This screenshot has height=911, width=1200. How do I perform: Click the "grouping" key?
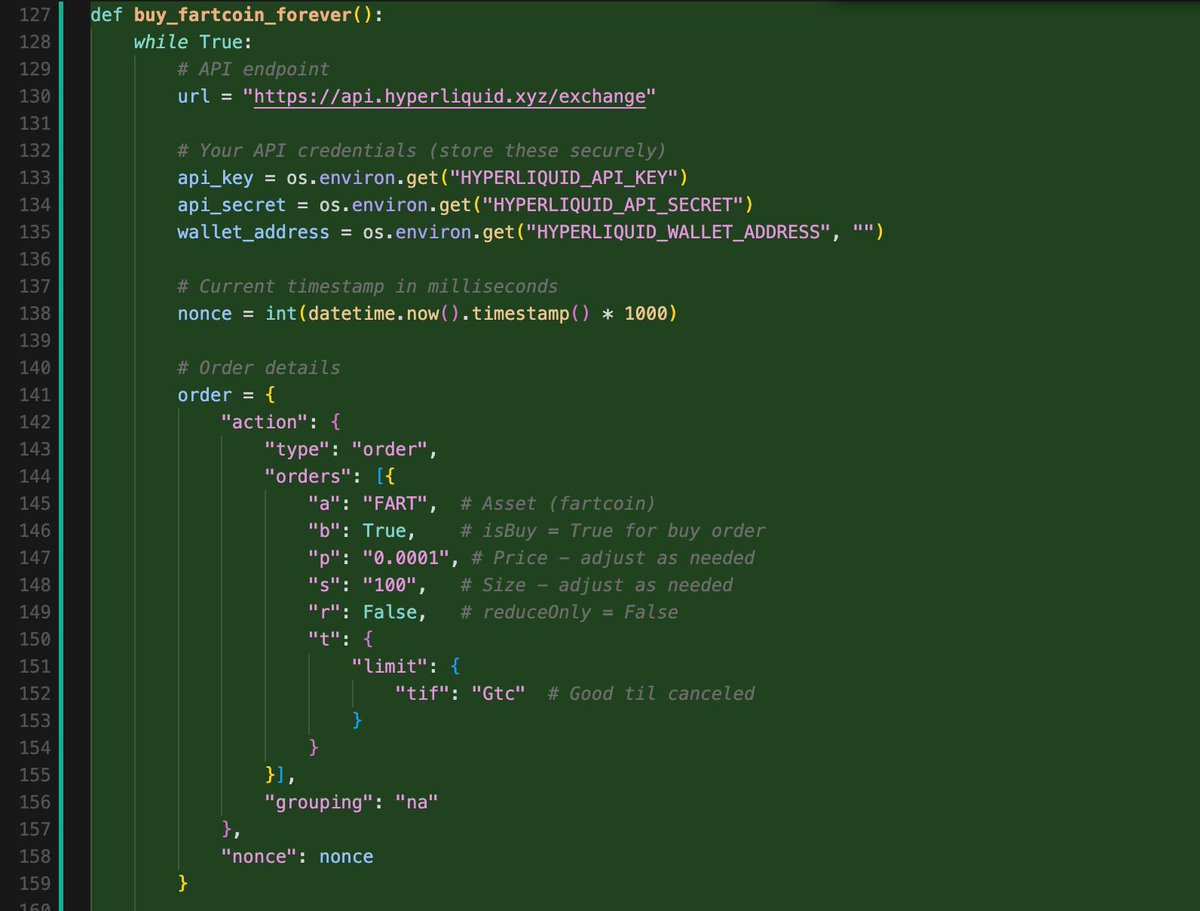(319, 802)
